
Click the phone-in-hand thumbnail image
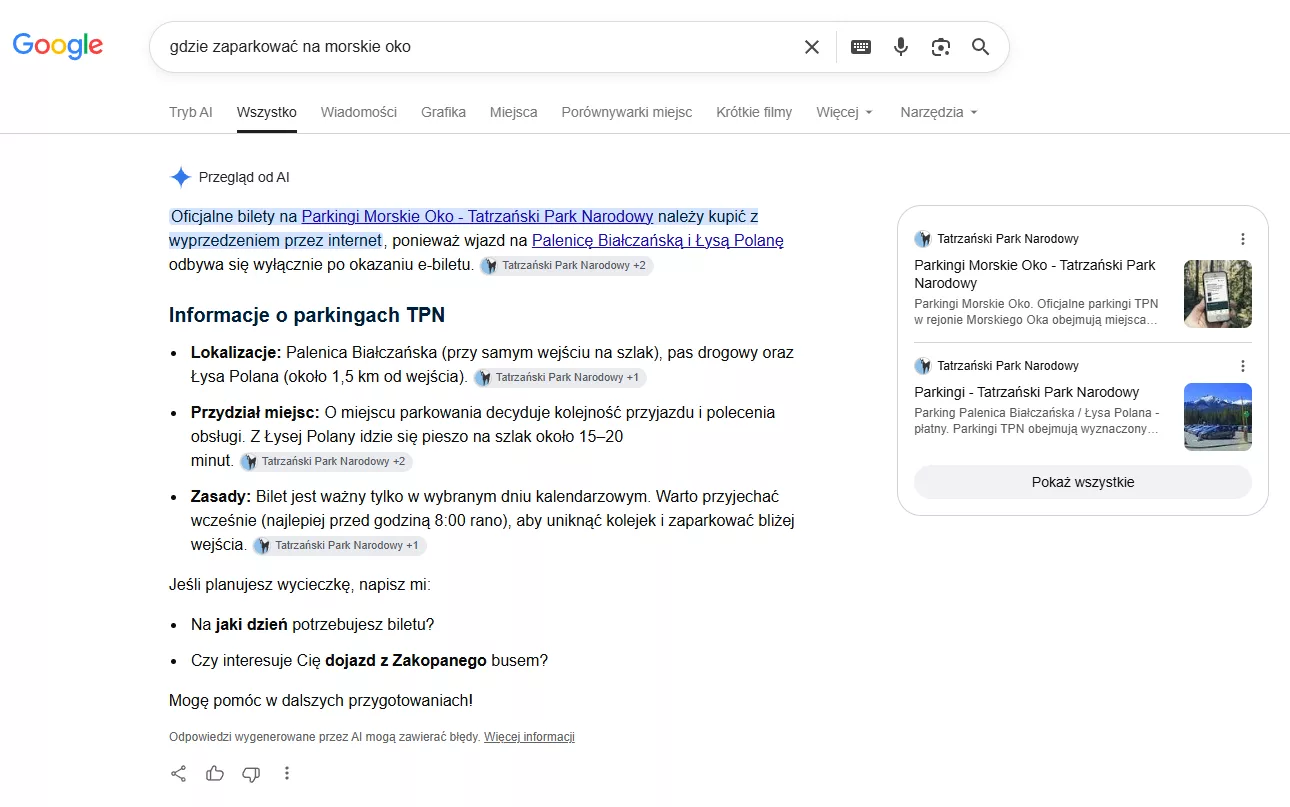pyautogui.click(x=1218, y=294)
